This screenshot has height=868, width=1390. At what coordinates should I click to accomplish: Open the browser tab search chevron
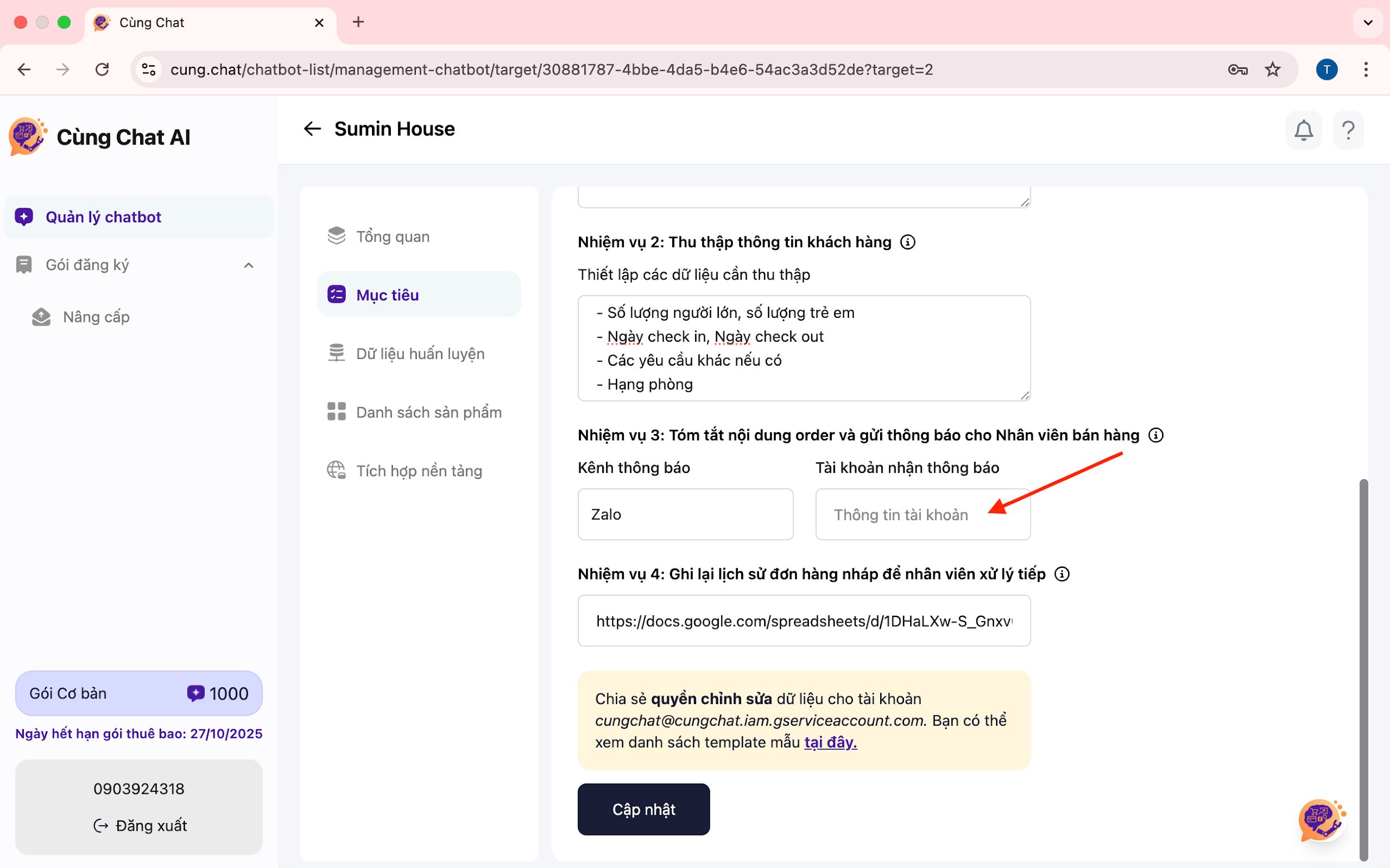coord(1368,22)
